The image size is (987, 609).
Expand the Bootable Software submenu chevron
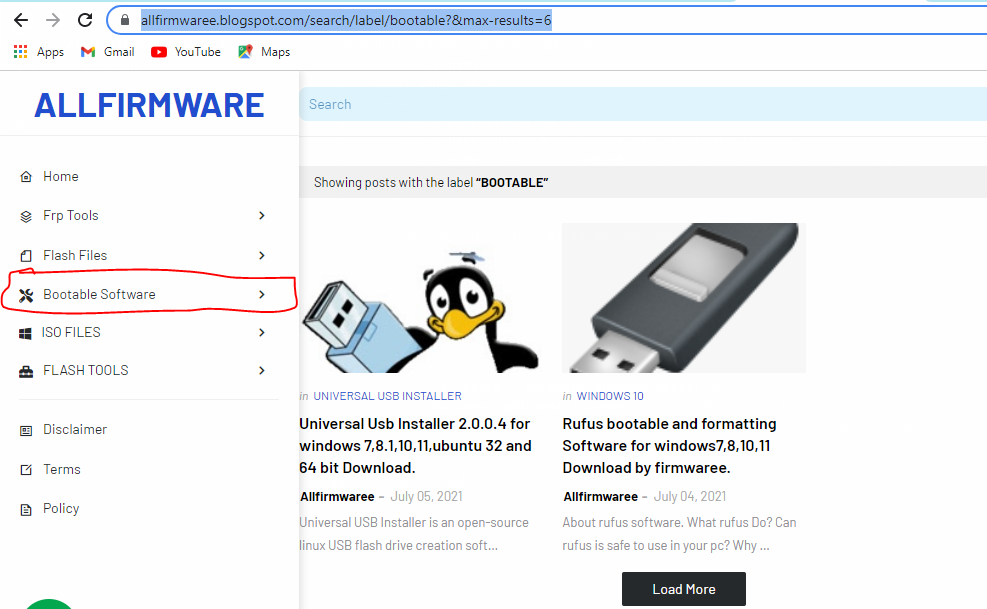tap(262, 294)
